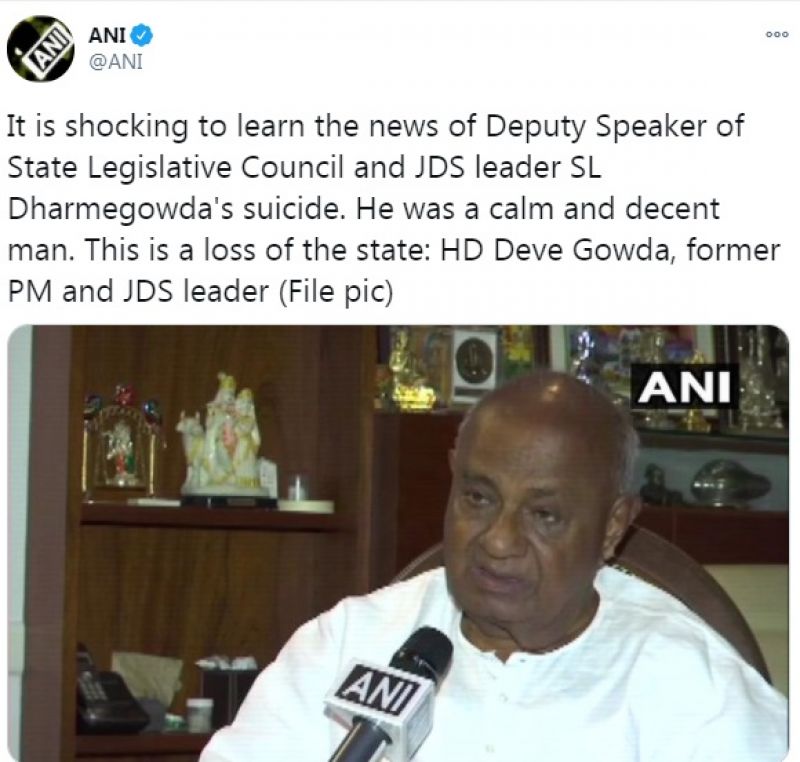
Task: Open the three-dot more options menu
Action: pos(777,35)
